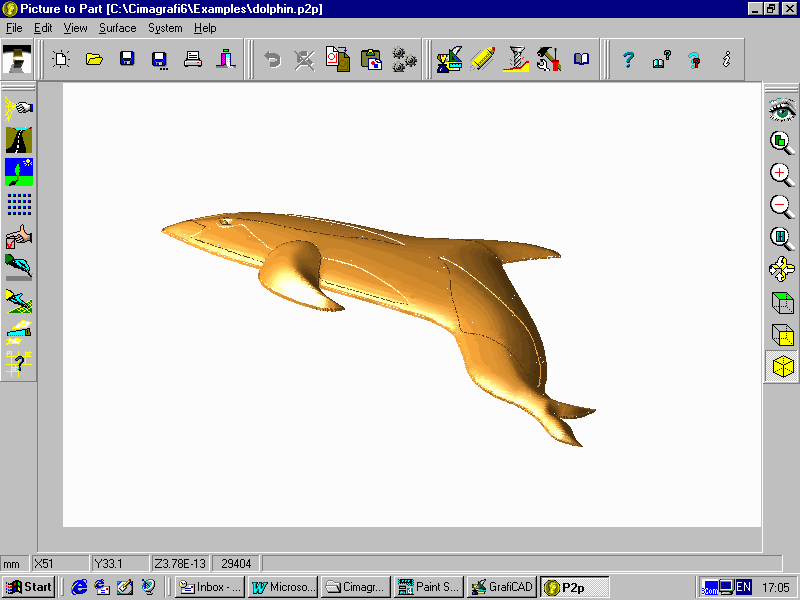Click the yellow crayon toolbar icon
The image size is (800, 600).
tap(483, 59)
